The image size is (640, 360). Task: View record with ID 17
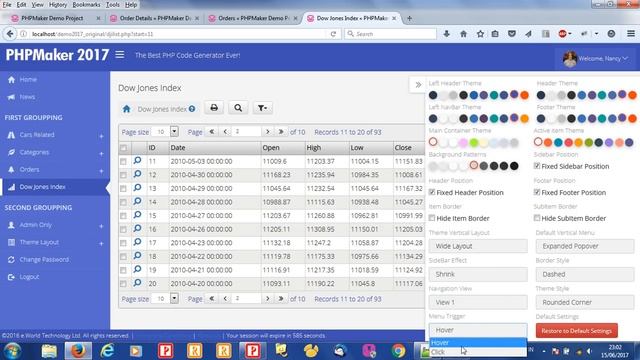[x=138, y=242]
